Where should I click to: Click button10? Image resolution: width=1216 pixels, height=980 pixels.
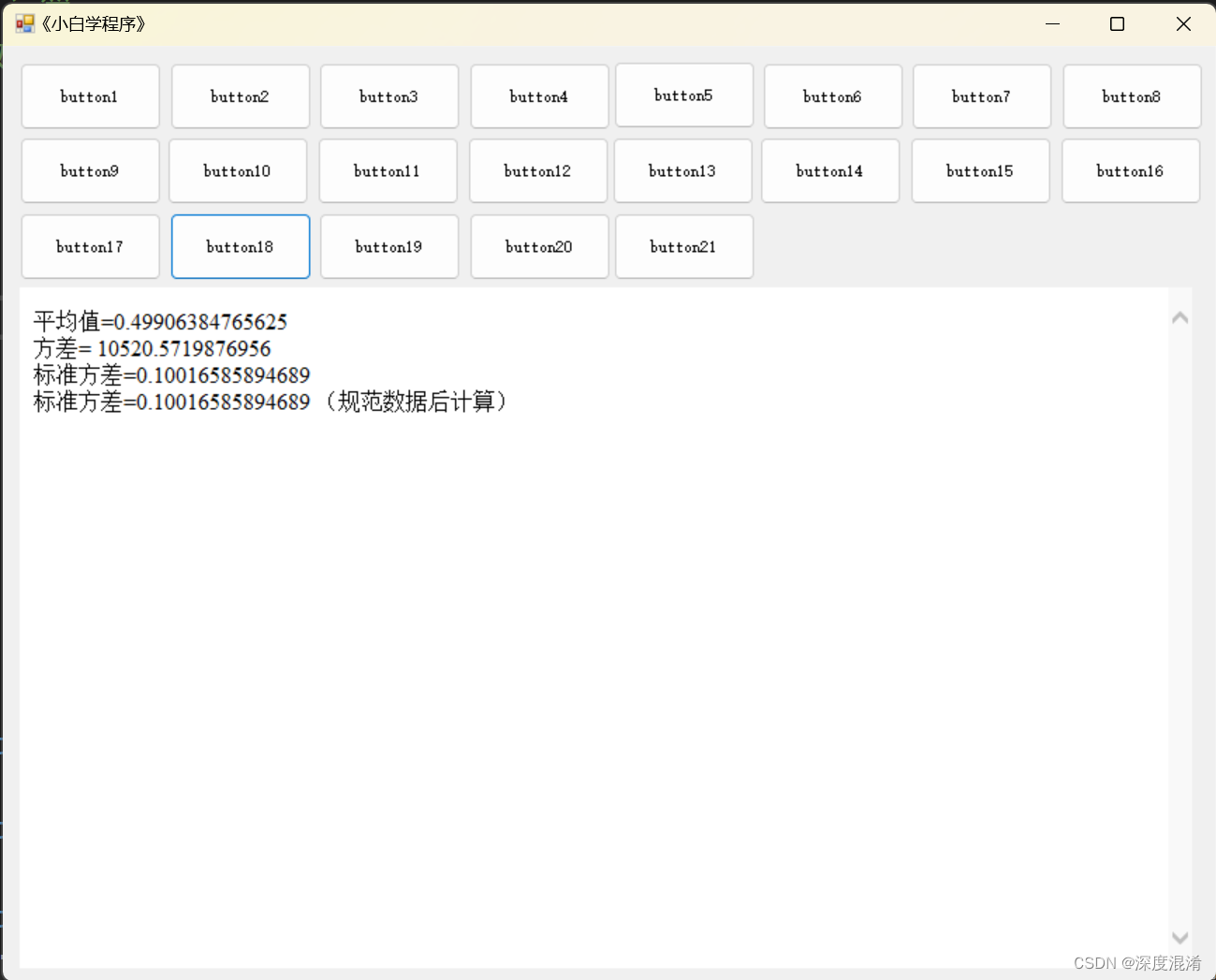click(238, 171)
